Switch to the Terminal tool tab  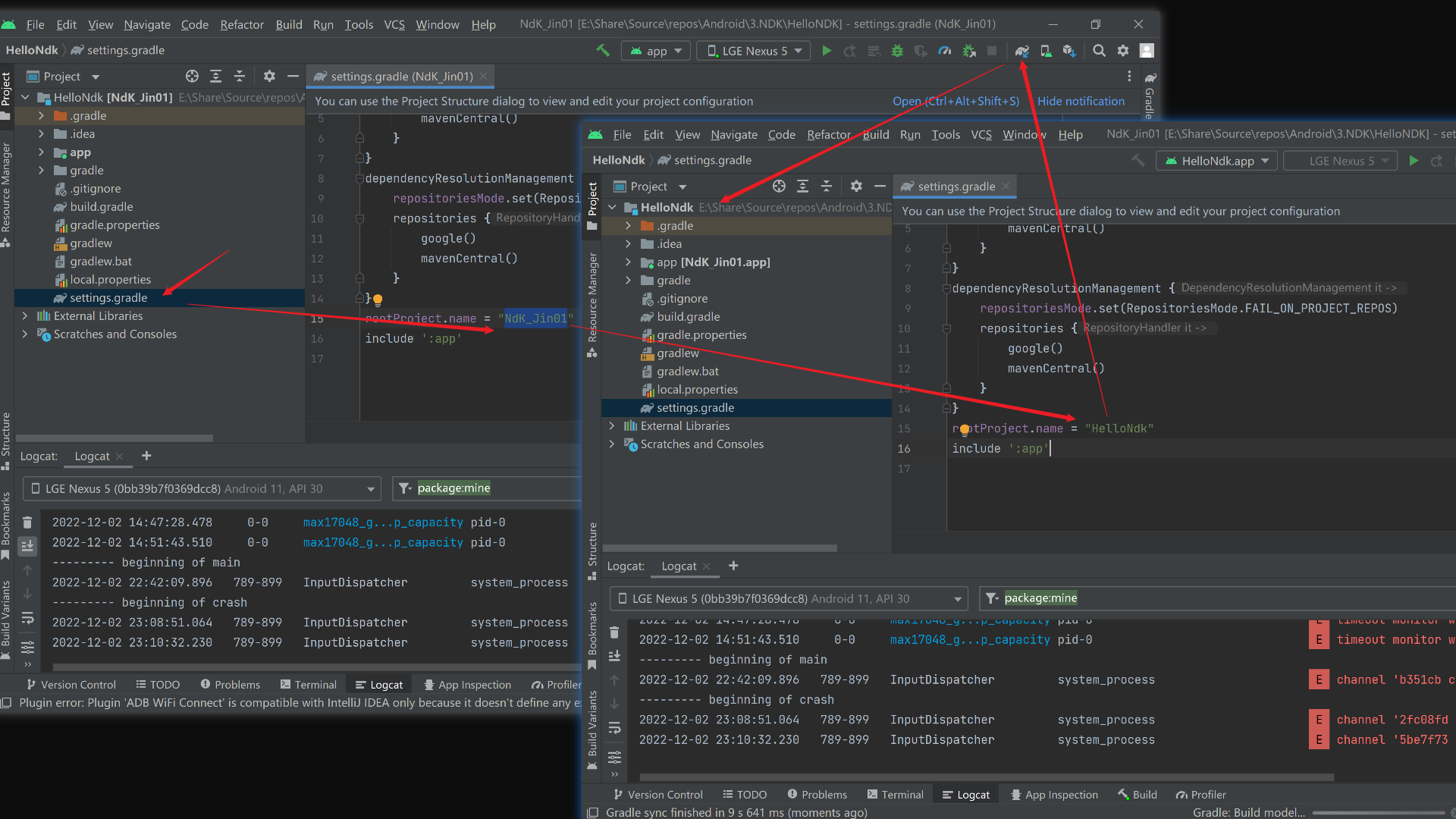pos(309,685)
